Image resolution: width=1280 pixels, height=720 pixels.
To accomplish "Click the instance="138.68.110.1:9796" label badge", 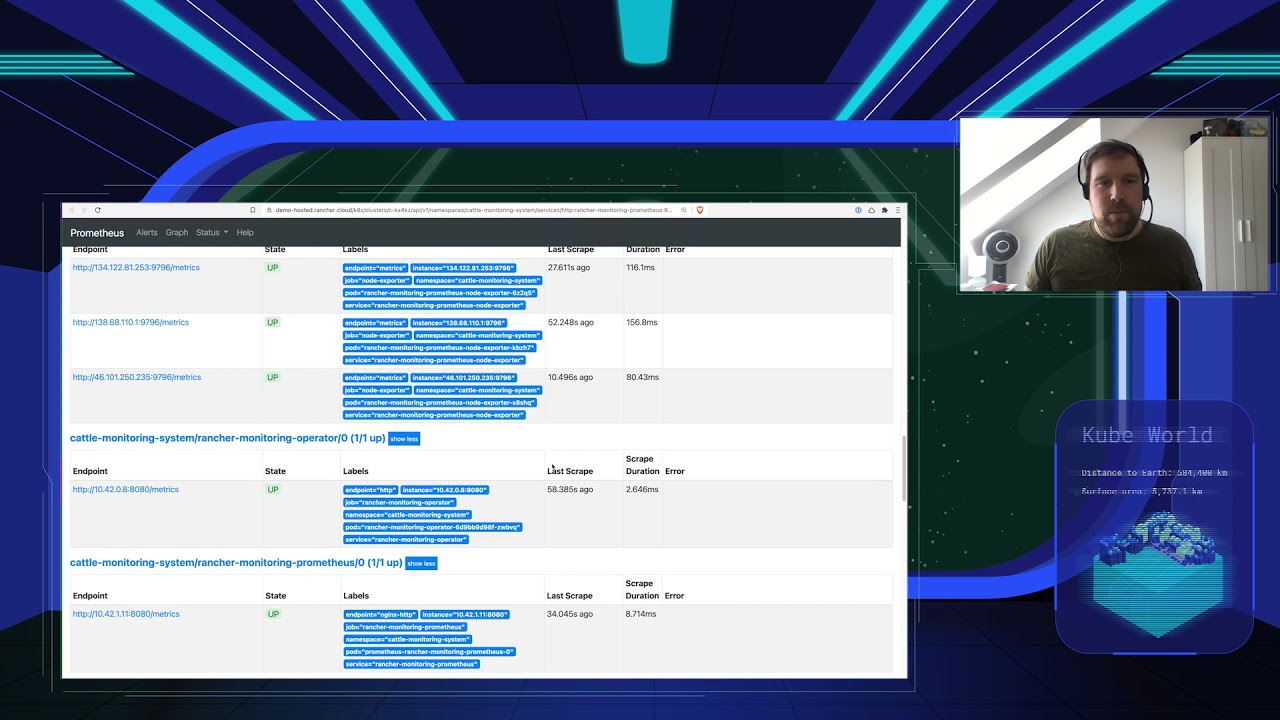I will (x=458, y=323).
